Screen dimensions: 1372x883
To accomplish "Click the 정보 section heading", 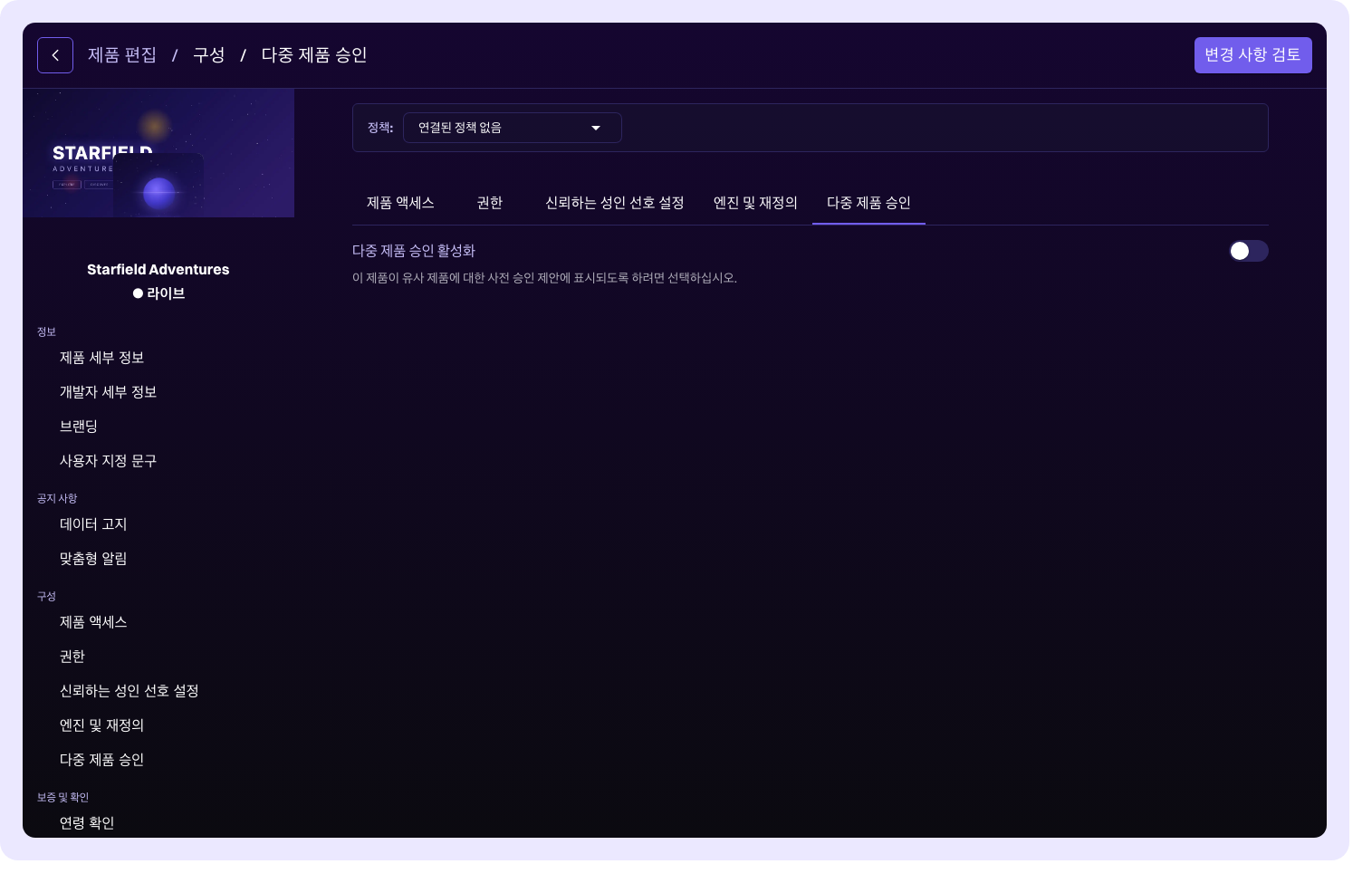I will [x=46, y=332].
